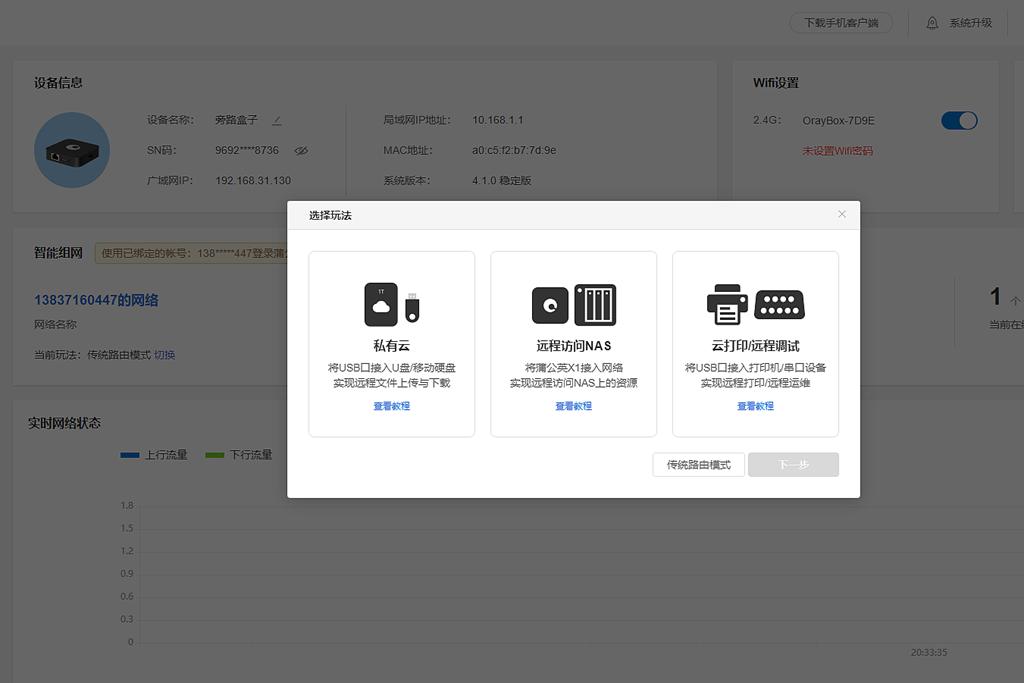Viewport: 1024px width, 683px height.
Task: Click 切换 next to 当前玩法
Action: click(x=165, y=354)
